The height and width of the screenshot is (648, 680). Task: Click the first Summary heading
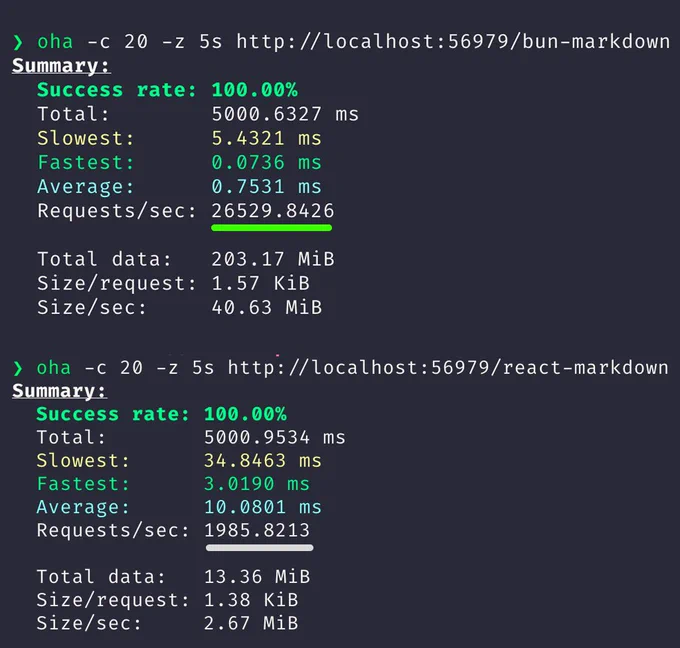point(61,66)
